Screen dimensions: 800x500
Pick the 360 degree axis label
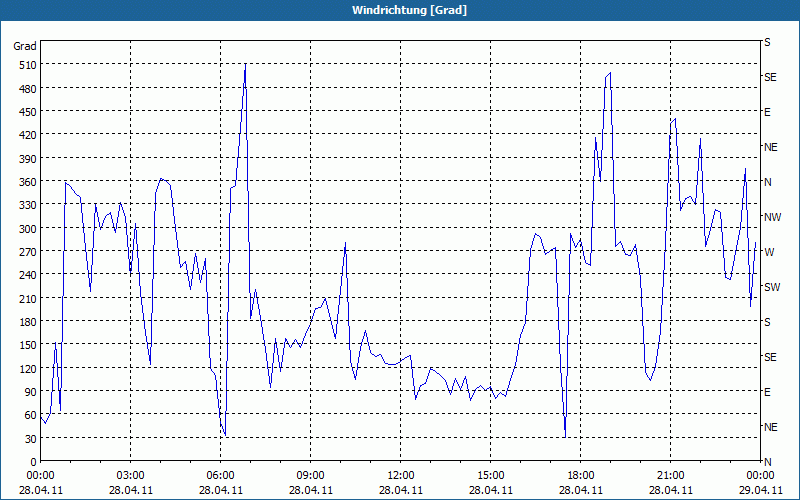click(x=28, y=182)
